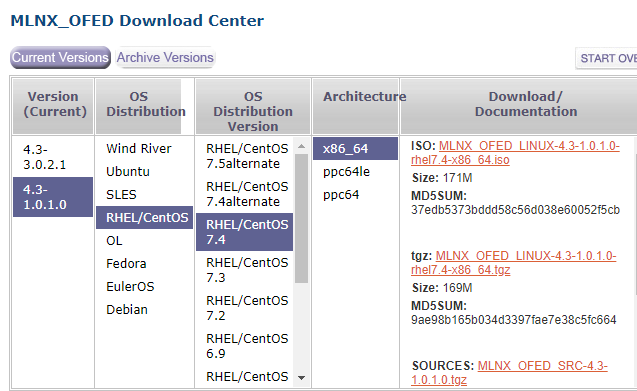Click the OS Distribution Version column header
This screenshot has height=391, width=637.
pos(253,106)
